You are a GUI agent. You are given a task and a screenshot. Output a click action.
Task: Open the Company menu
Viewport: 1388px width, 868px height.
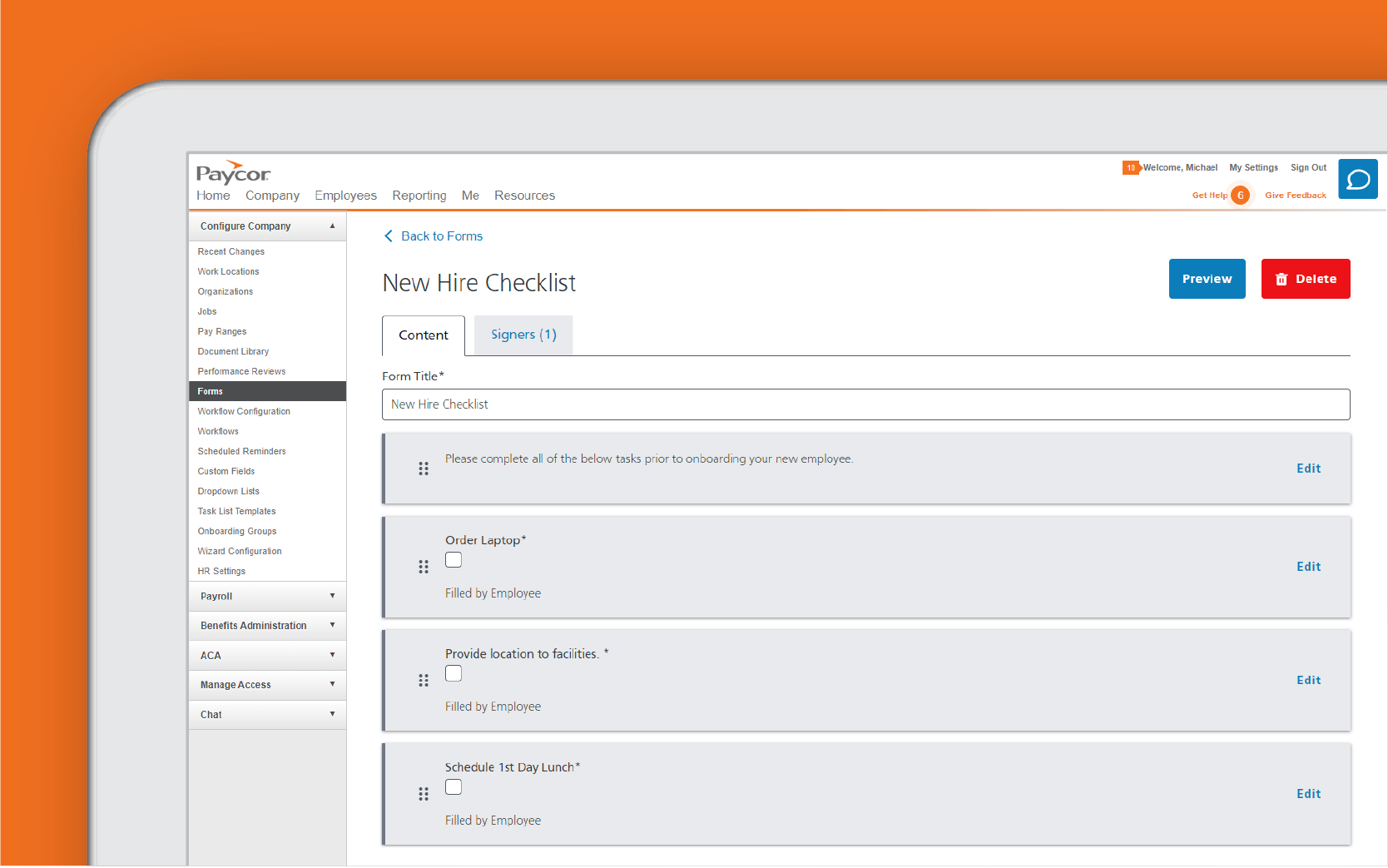[272, 196]
